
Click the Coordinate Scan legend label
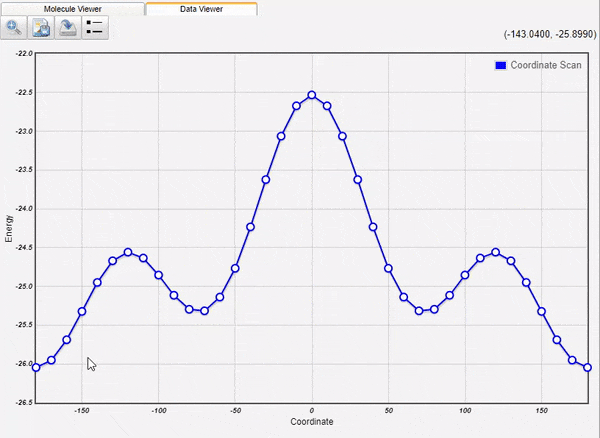[546, 65]
